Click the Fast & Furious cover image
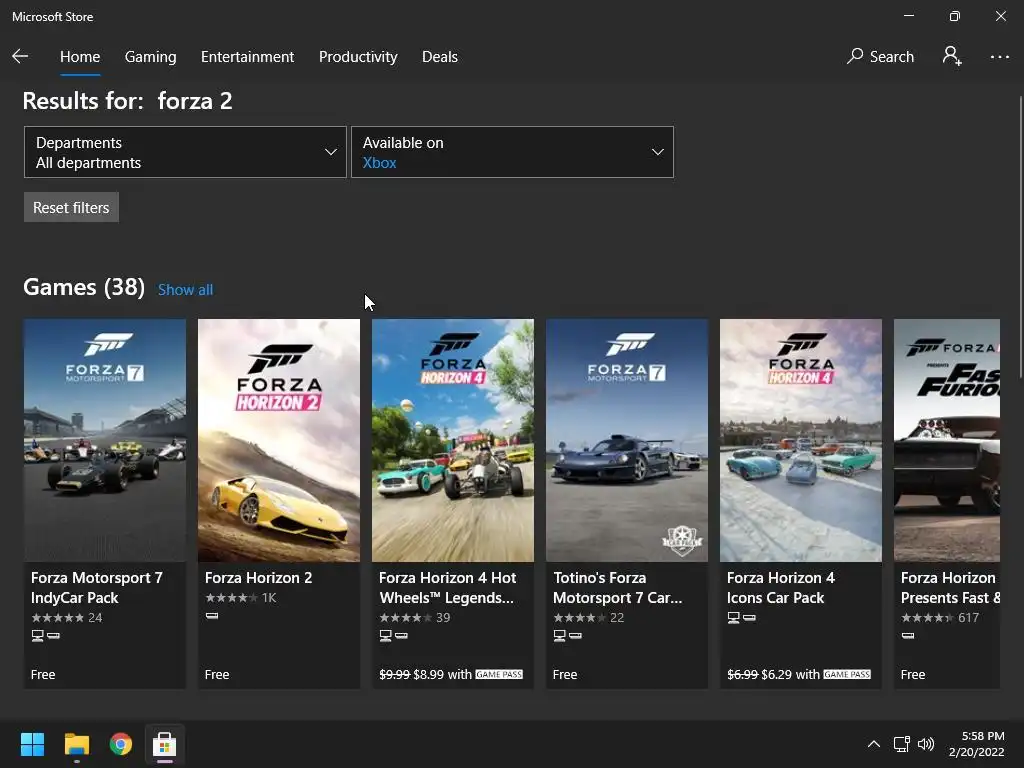1024x768 pixels. (947, 440)
